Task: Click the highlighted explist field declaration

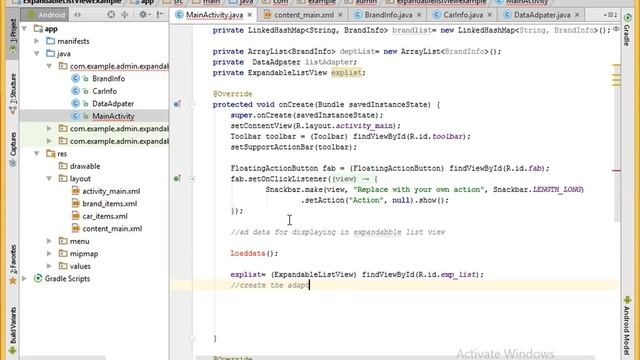Action: (346, 73)
